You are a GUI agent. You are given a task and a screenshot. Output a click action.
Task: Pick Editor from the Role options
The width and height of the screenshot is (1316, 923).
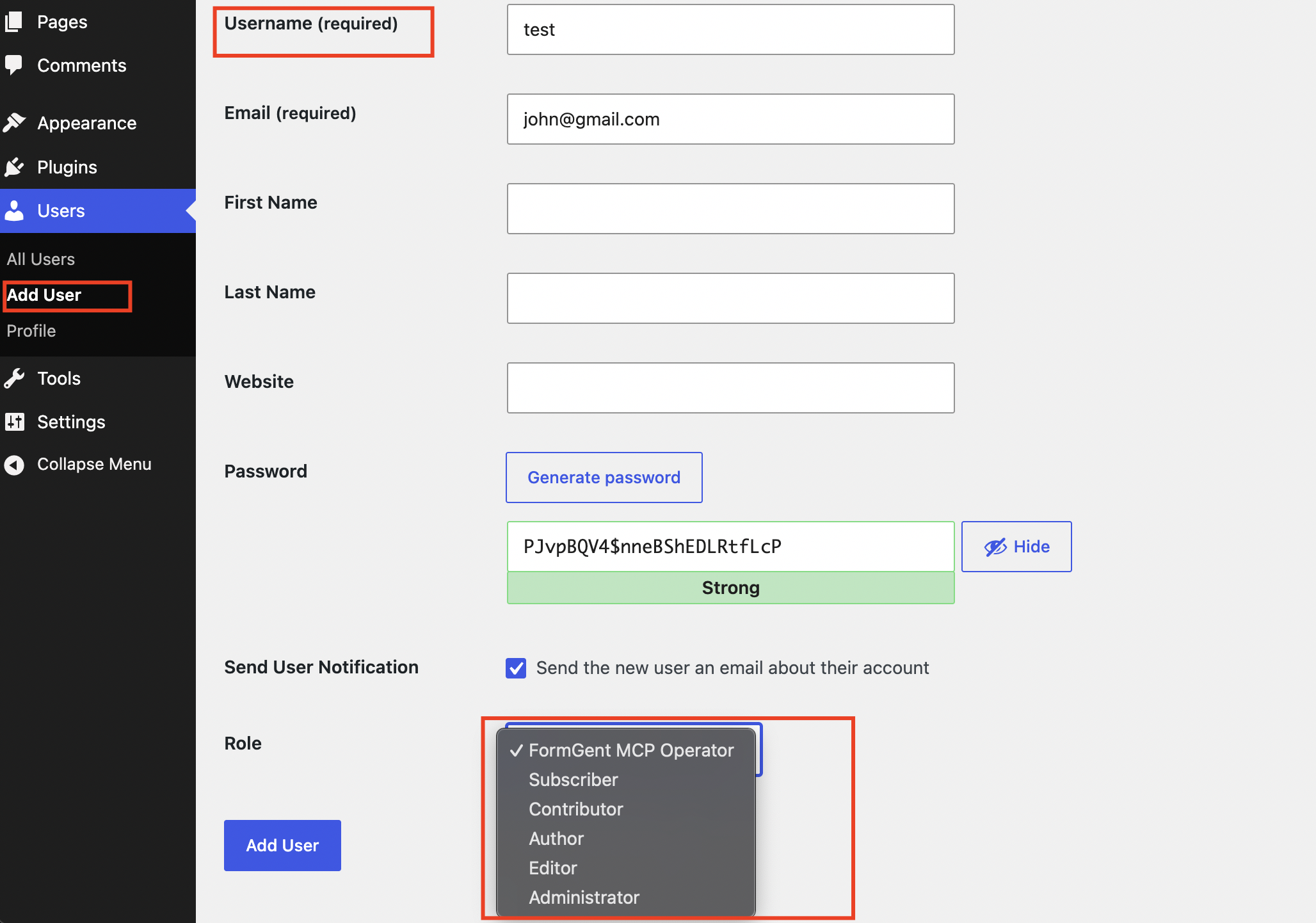pyautogui.click(x=552, y=868)
